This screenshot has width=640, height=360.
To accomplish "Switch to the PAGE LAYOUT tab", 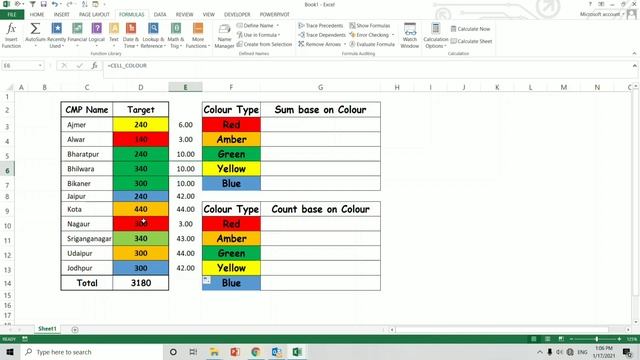I will coord(94,15).
